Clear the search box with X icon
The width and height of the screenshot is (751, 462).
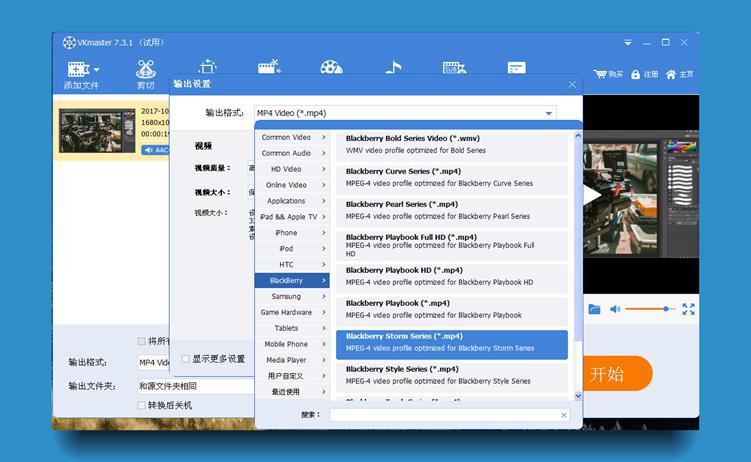[564, 415]
